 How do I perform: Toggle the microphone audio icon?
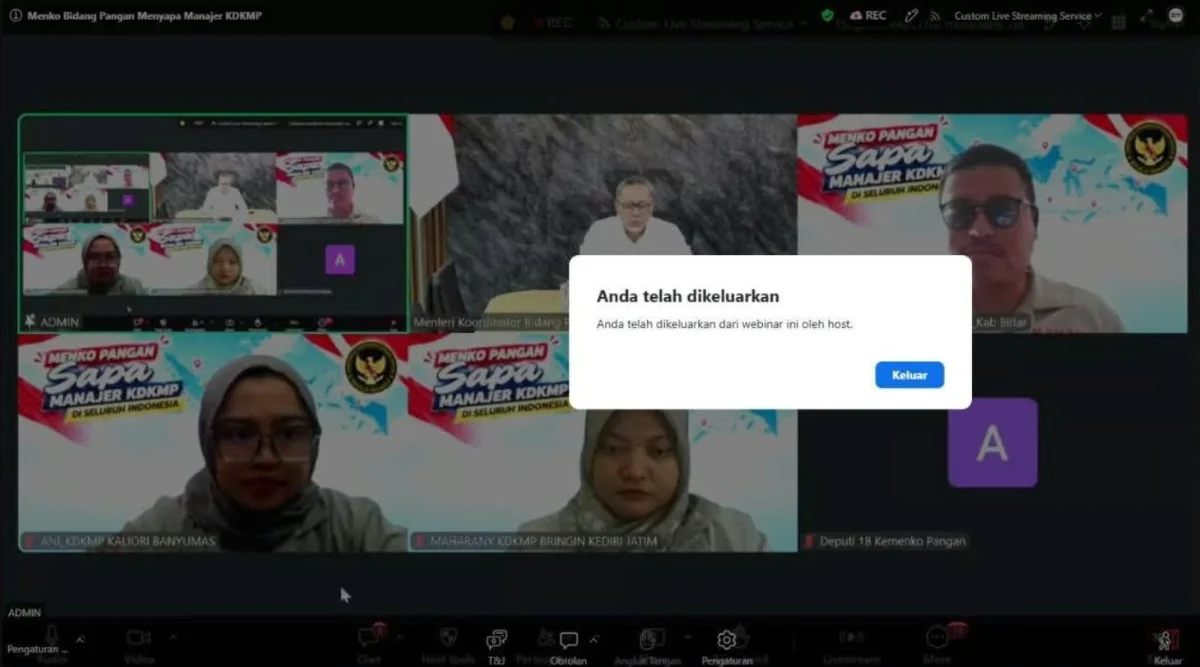[x=51, y=637]
